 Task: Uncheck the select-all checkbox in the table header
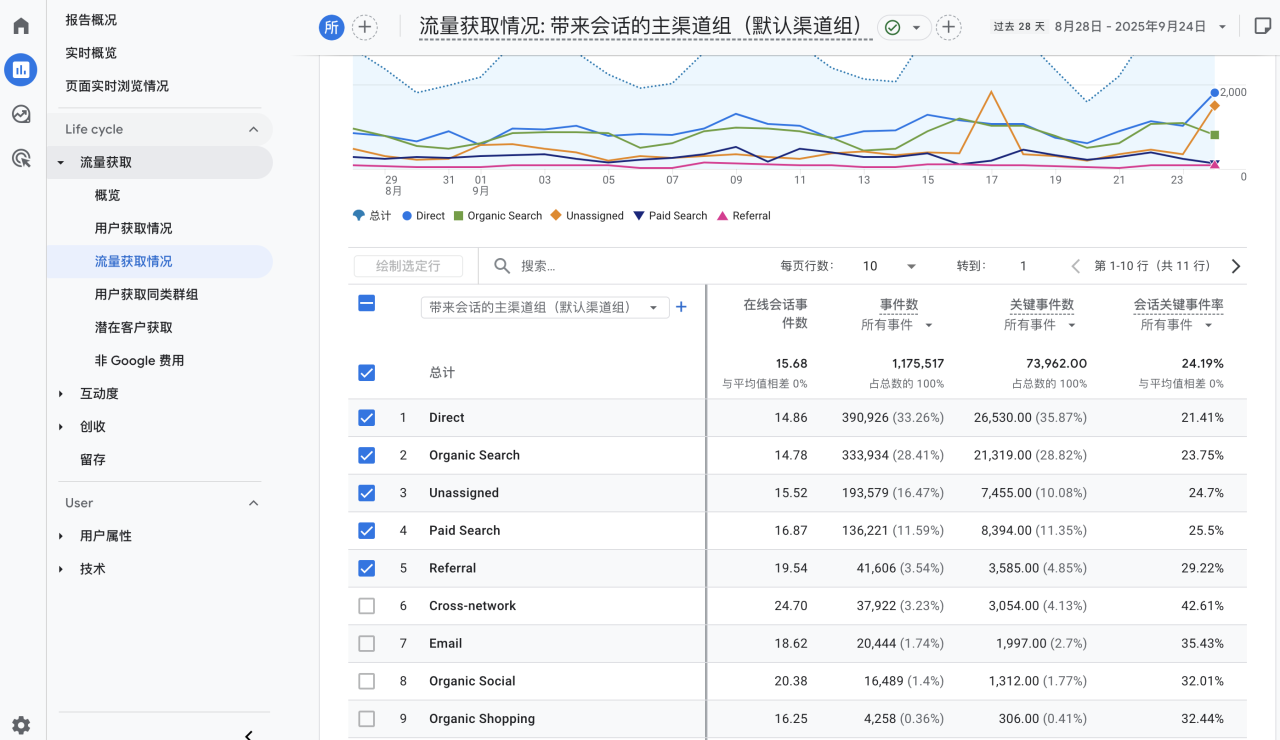[x=366, y=305]
